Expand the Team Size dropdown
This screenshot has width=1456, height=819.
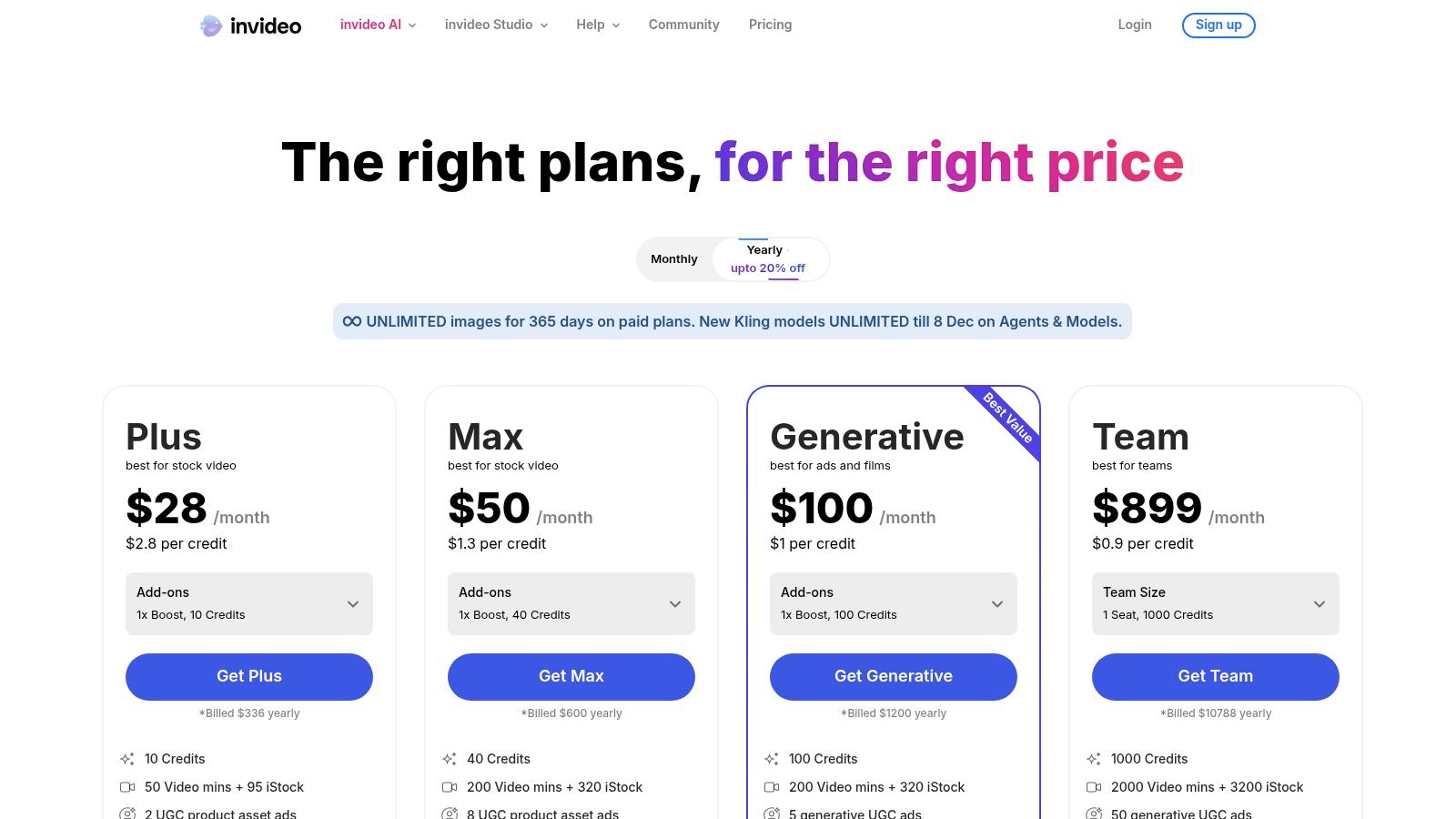click(1216, 603)
